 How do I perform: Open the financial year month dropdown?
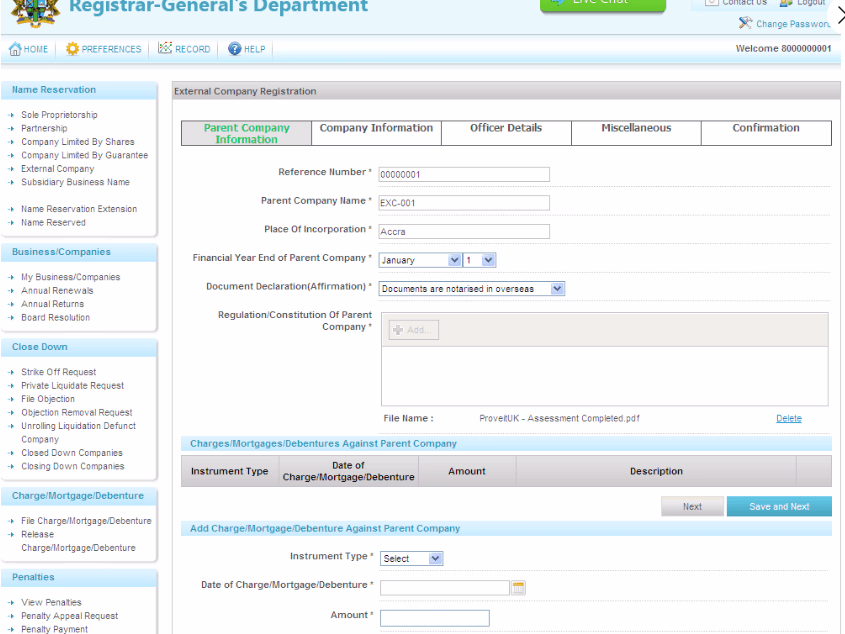pos(420,260)
